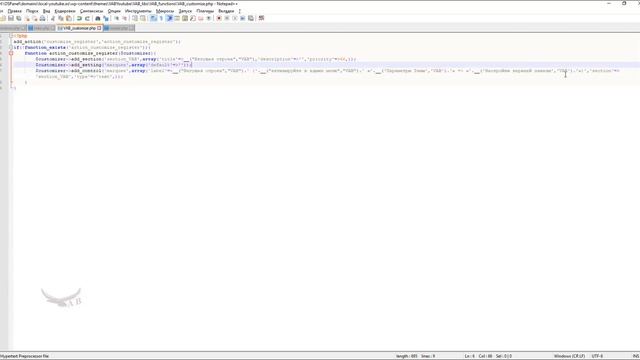Place cursor in the add_control line
640x360 pixels.
click(x=327, y=73)
